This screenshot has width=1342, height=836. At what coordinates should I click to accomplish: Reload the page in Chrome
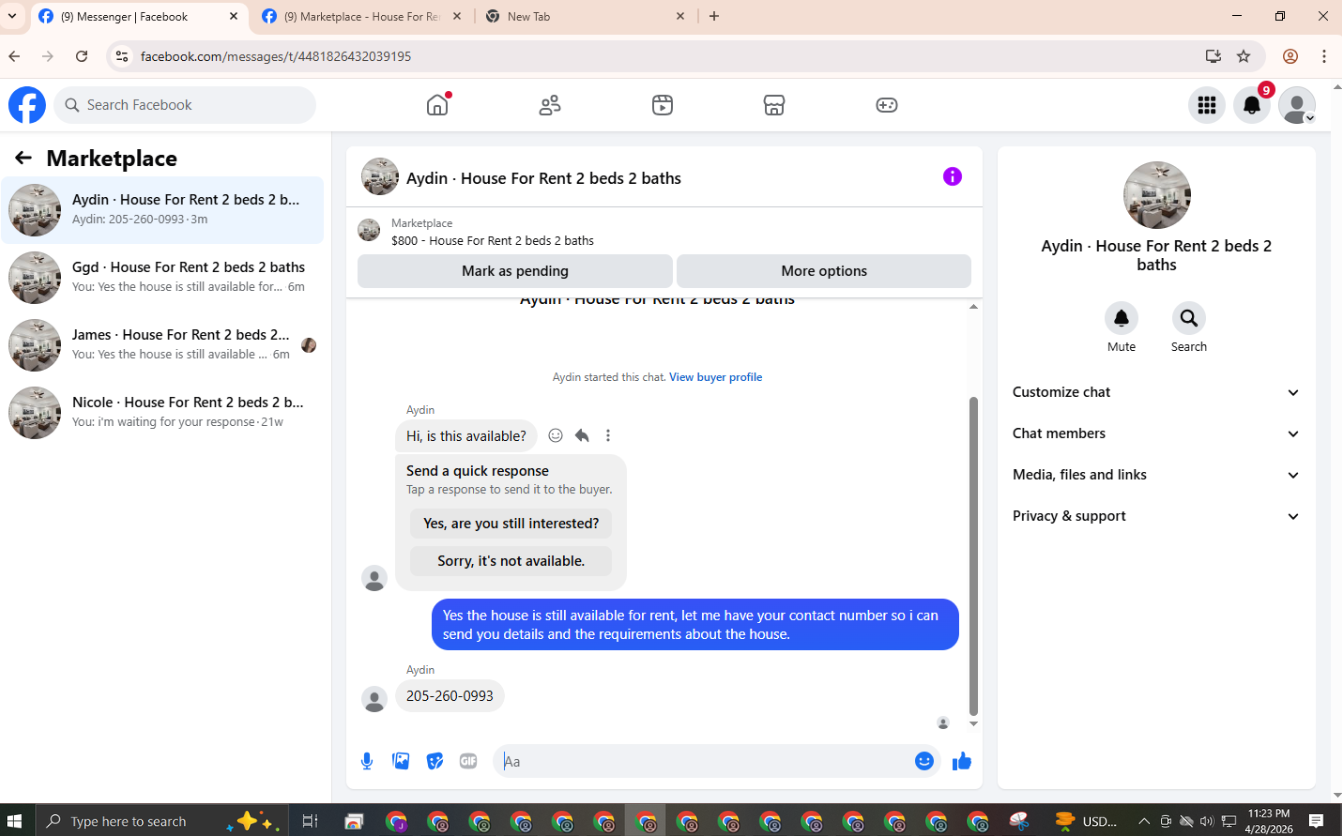[82, 56]
